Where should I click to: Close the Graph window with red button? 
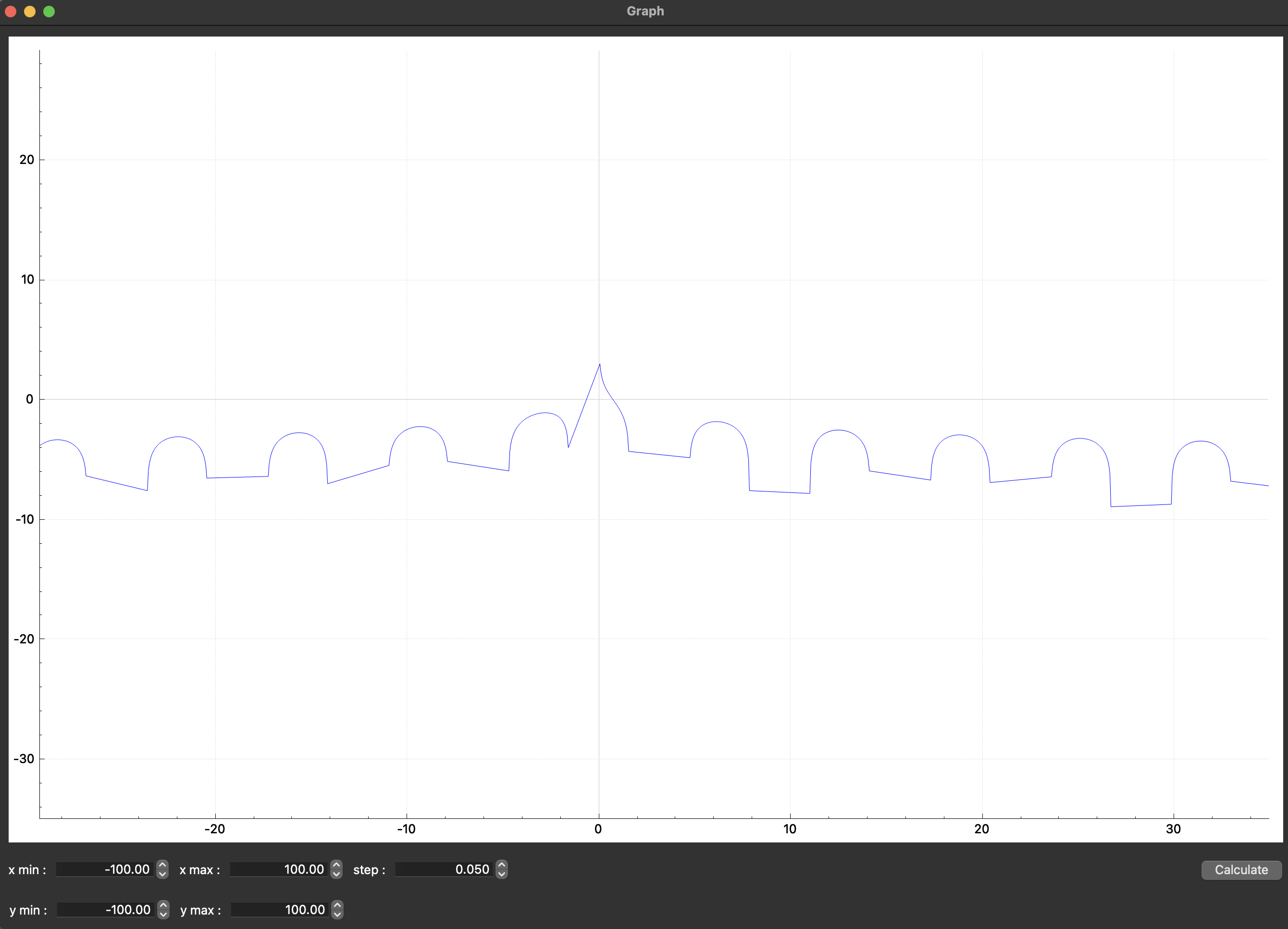10,12
